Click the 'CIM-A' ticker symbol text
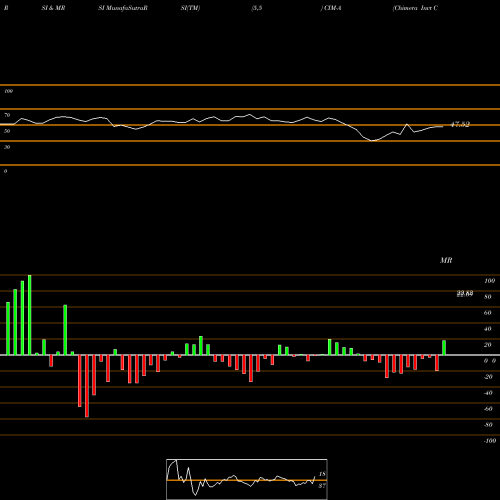This screenshot has height=500, width=500. pyautogui.click(x=333, y=8)
